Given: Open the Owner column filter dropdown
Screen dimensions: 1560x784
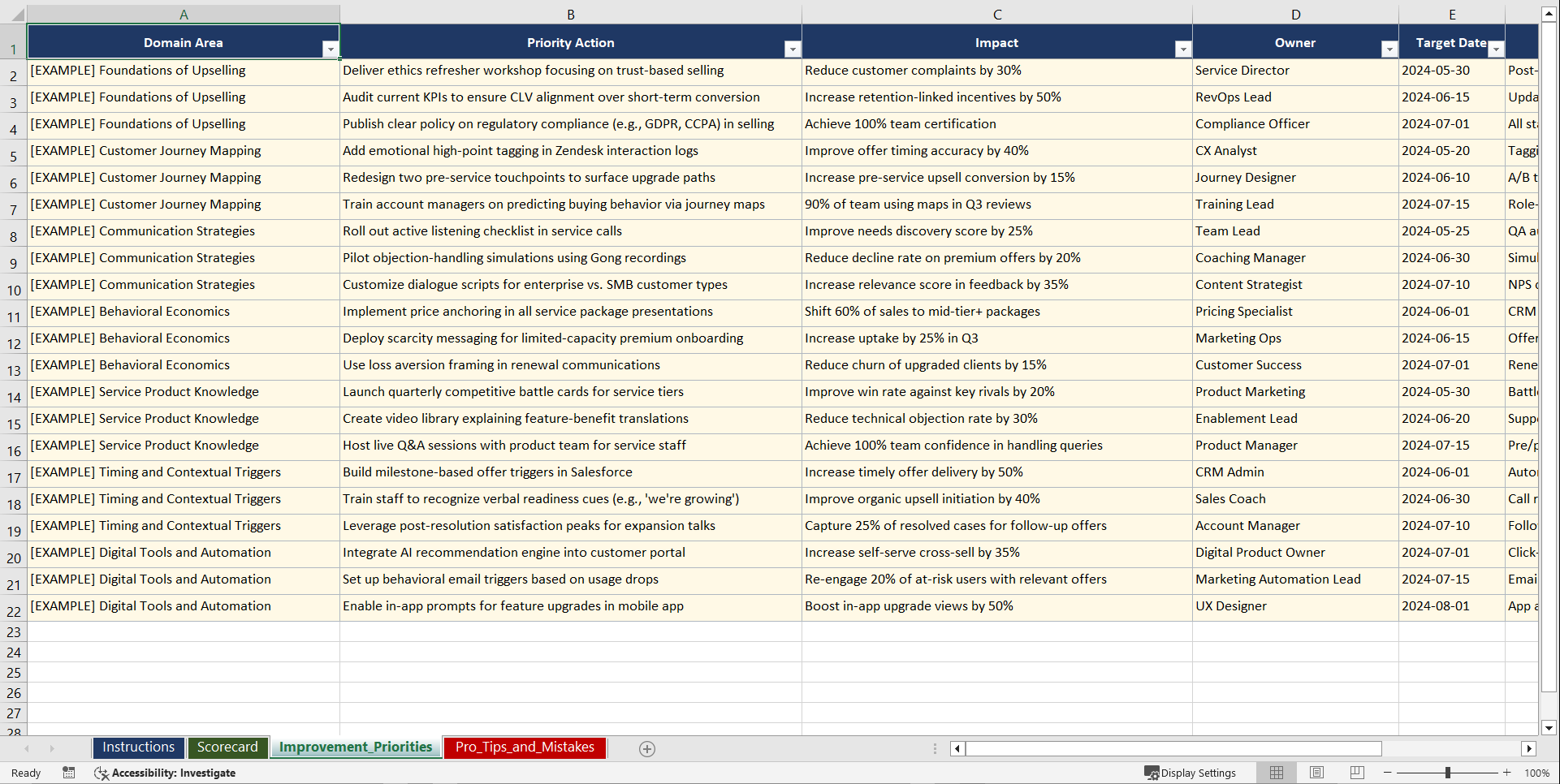Looking at the screenshot, I should click(x=1389, y=49).
